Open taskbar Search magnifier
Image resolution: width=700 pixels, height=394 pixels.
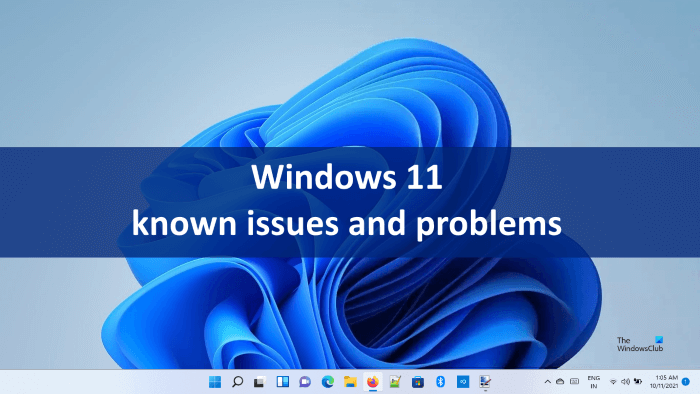(238, 382)
